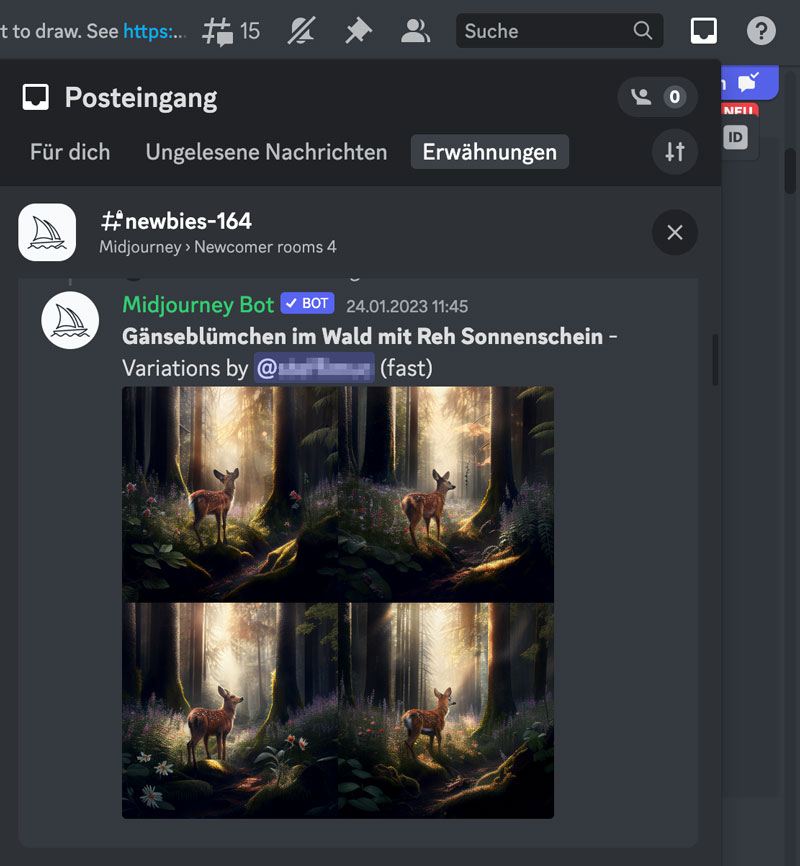Open the help question mark icon

click(x=760, y=30)
